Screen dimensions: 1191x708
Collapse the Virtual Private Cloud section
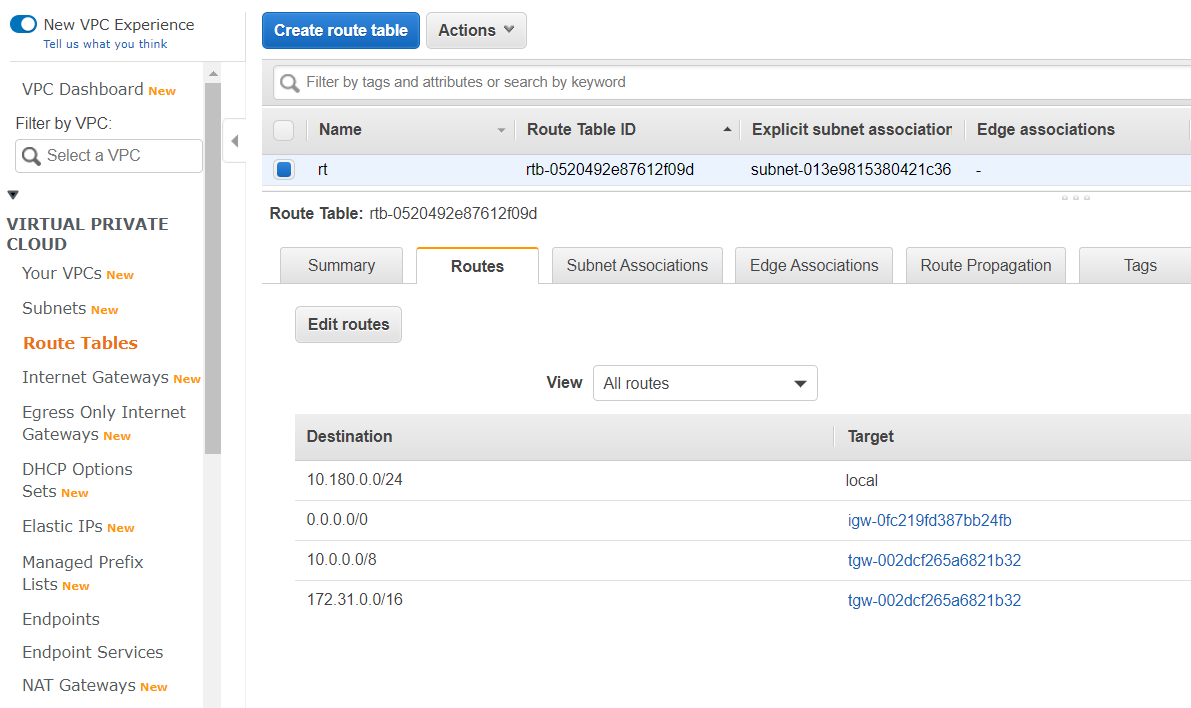pos(13,195)
